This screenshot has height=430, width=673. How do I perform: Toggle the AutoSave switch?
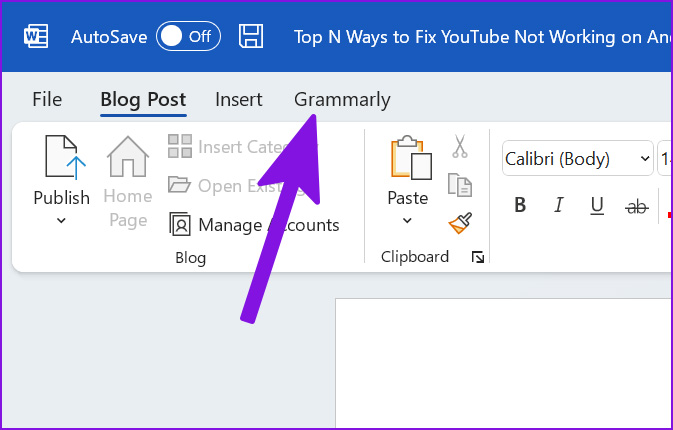coord(188,36)
